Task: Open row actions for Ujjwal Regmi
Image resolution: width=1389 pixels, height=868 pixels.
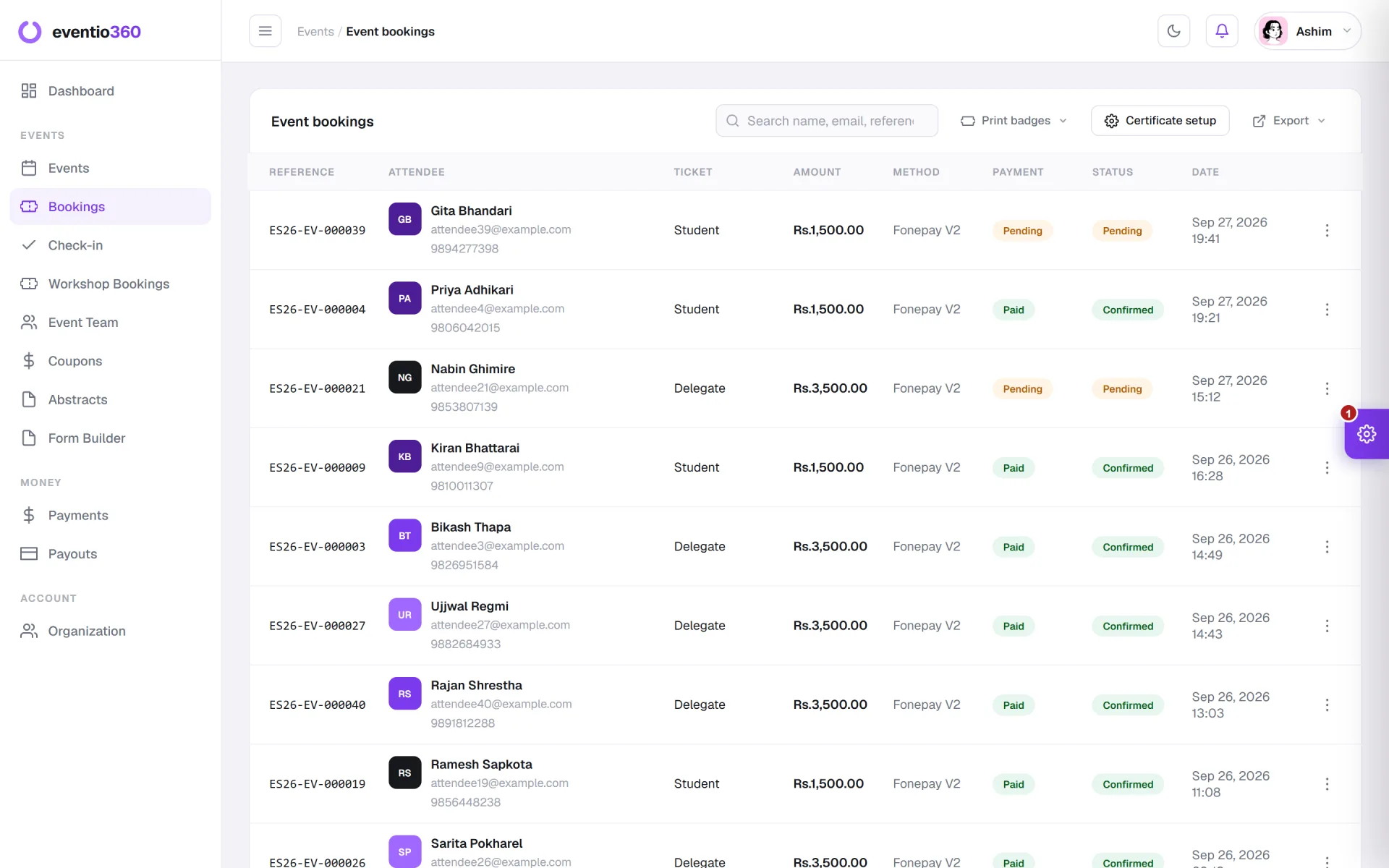Action: click(x=1327, y=626)
